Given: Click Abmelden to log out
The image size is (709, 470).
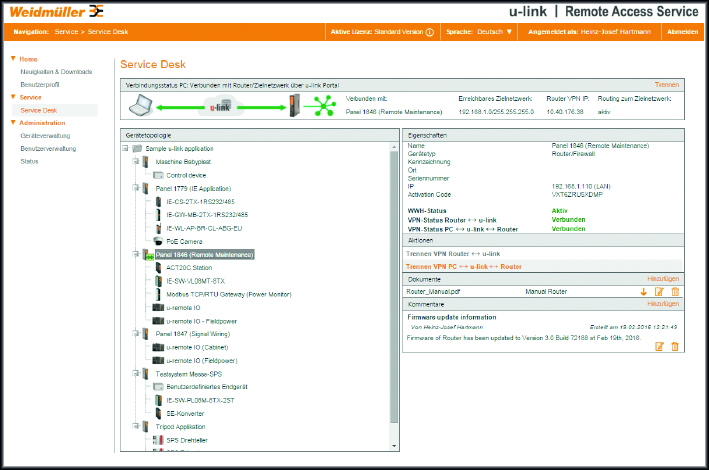Looking at the screenshot, I should tap(682, 32).
